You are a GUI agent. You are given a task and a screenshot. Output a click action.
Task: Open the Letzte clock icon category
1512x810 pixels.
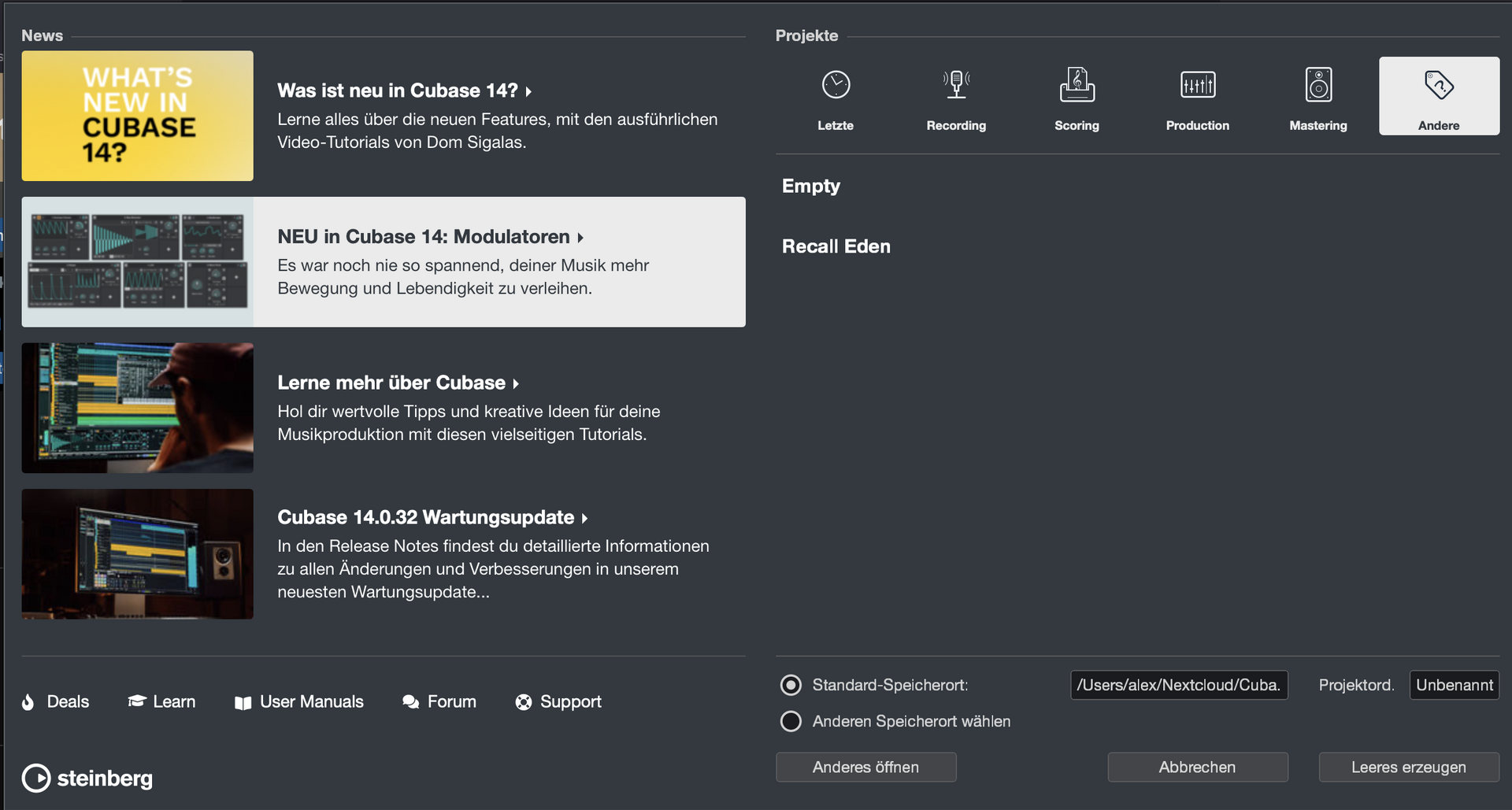click(836, 85)
